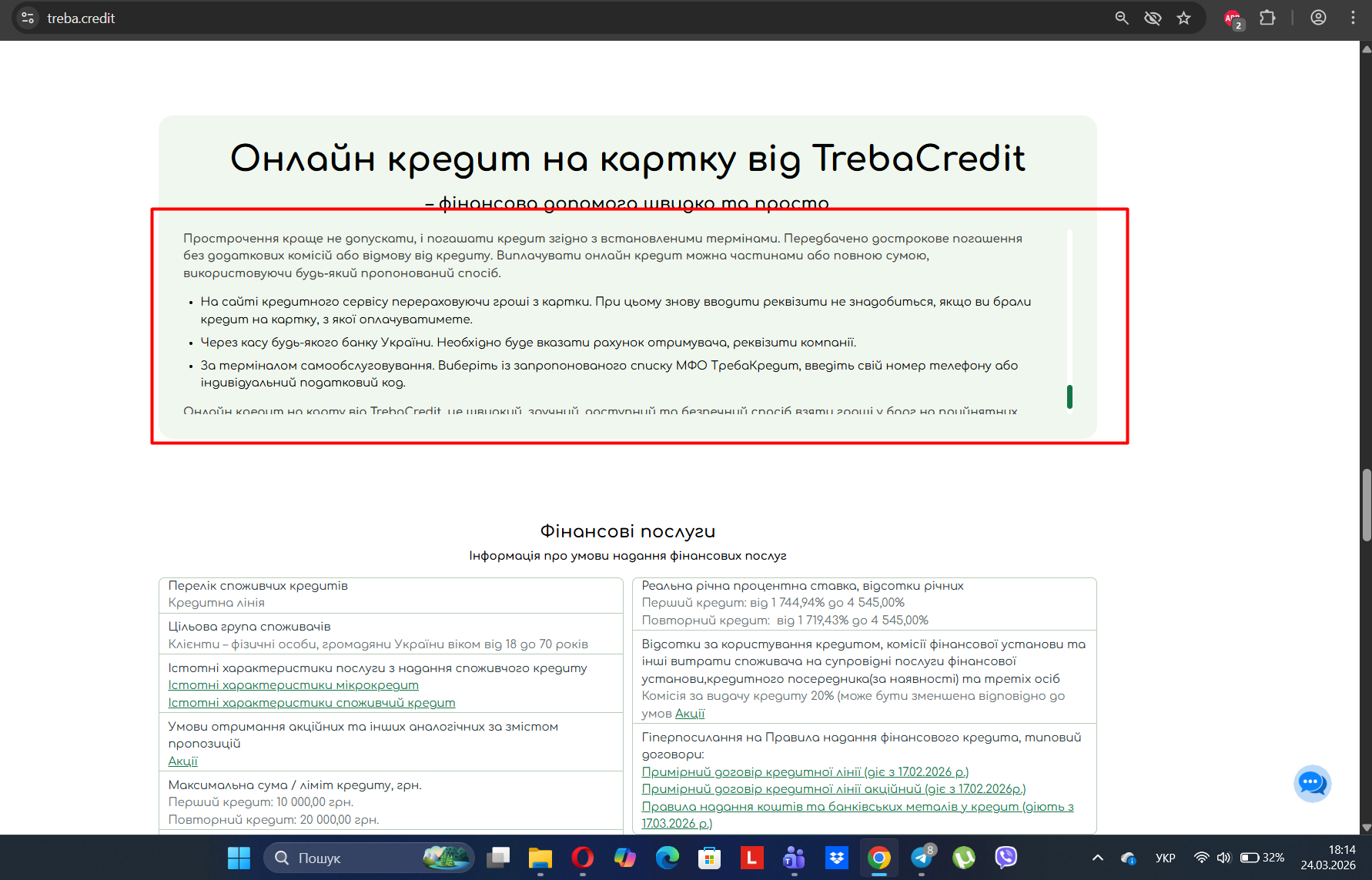Open the volume speaker tray icon
Viewport: 1372px width, 880px height.
click(1223, 858)
